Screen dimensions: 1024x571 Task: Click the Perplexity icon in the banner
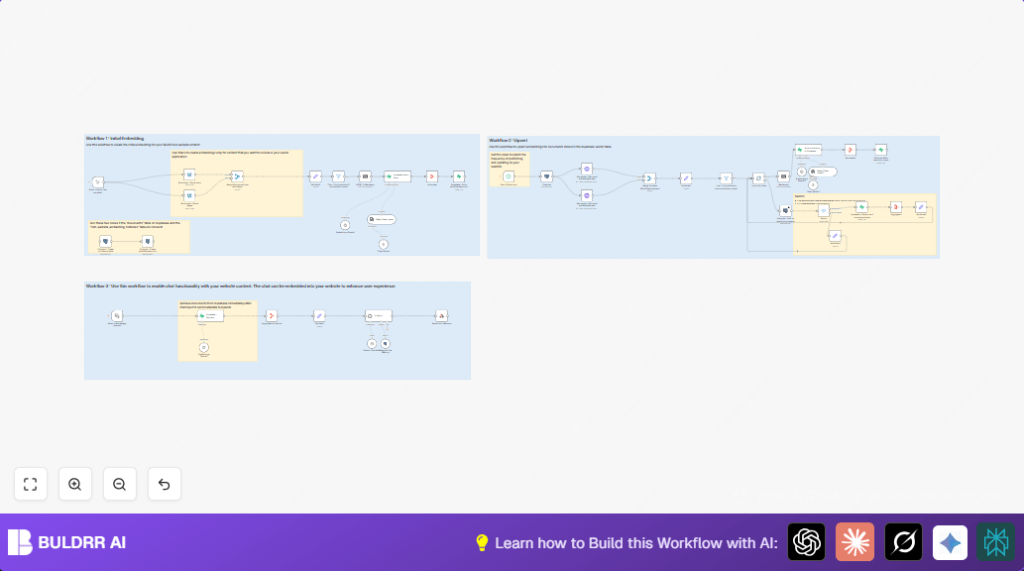(996, 542)
